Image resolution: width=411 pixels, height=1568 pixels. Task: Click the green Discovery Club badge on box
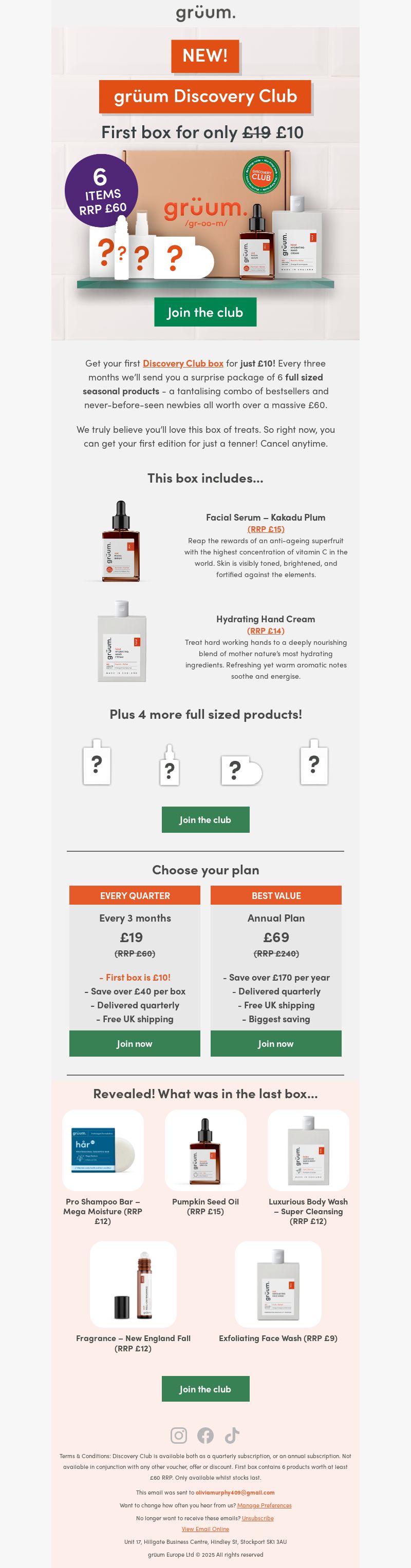coord(261,175)
